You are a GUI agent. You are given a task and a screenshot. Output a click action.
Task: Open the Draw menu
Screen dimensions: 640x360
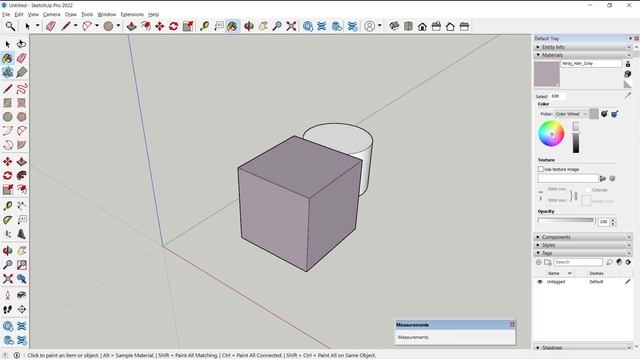coord(71,14)
